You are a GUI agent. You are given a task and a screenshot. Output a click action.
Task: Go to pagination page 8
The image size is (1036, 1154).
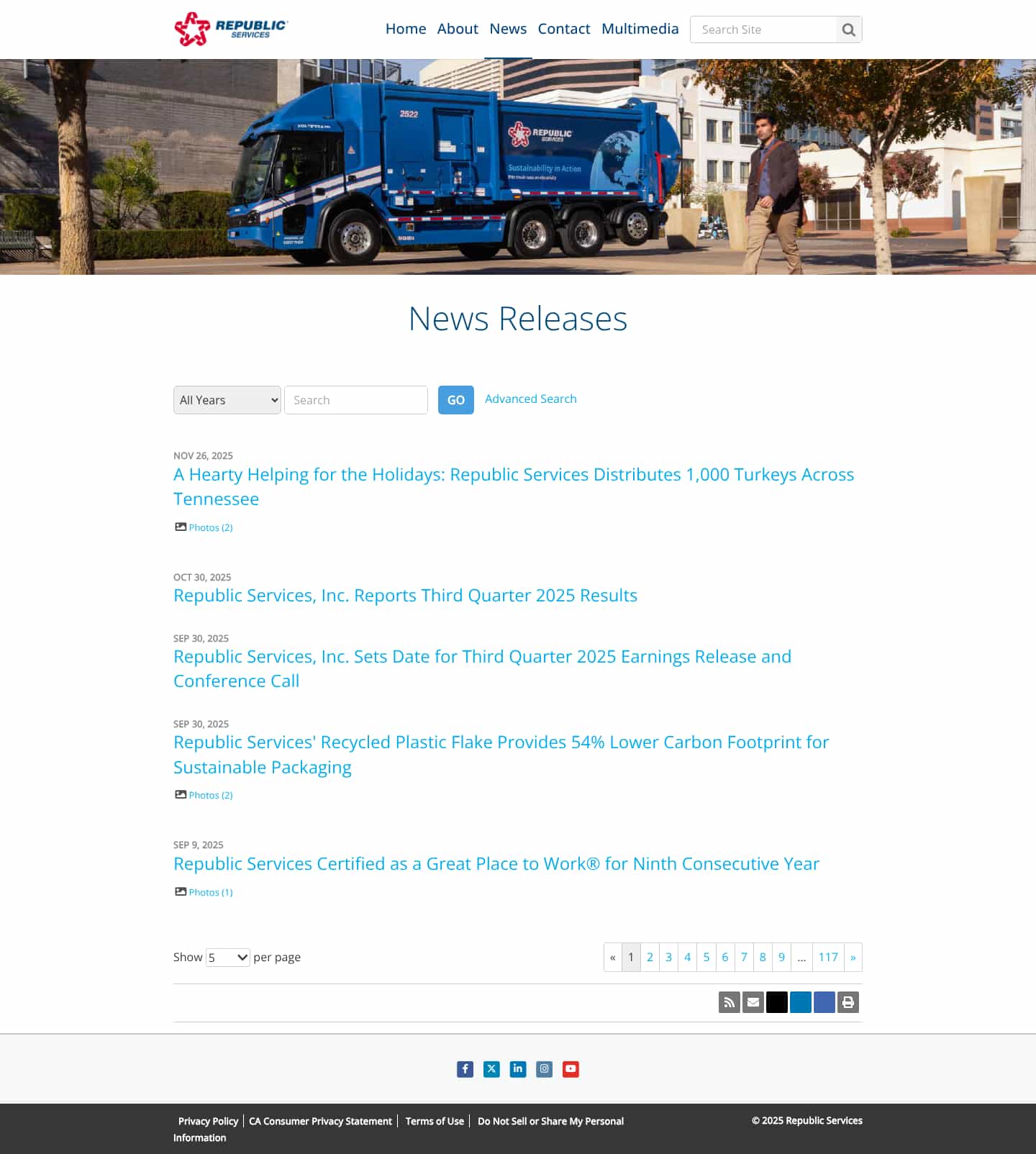coord(763,957)
